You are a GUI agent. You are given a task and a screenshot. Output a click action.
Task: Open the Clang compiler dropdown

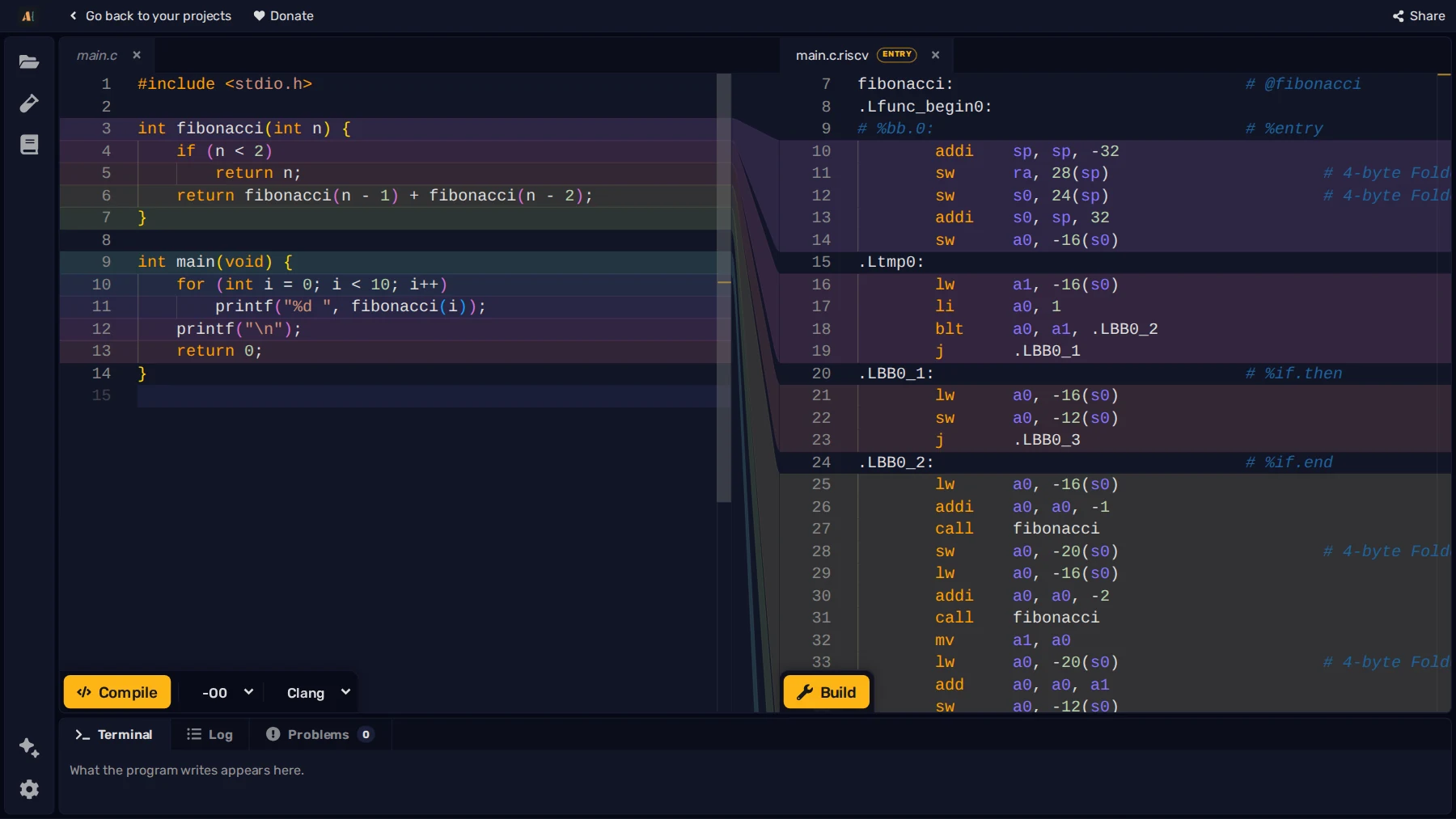(318, 693)
